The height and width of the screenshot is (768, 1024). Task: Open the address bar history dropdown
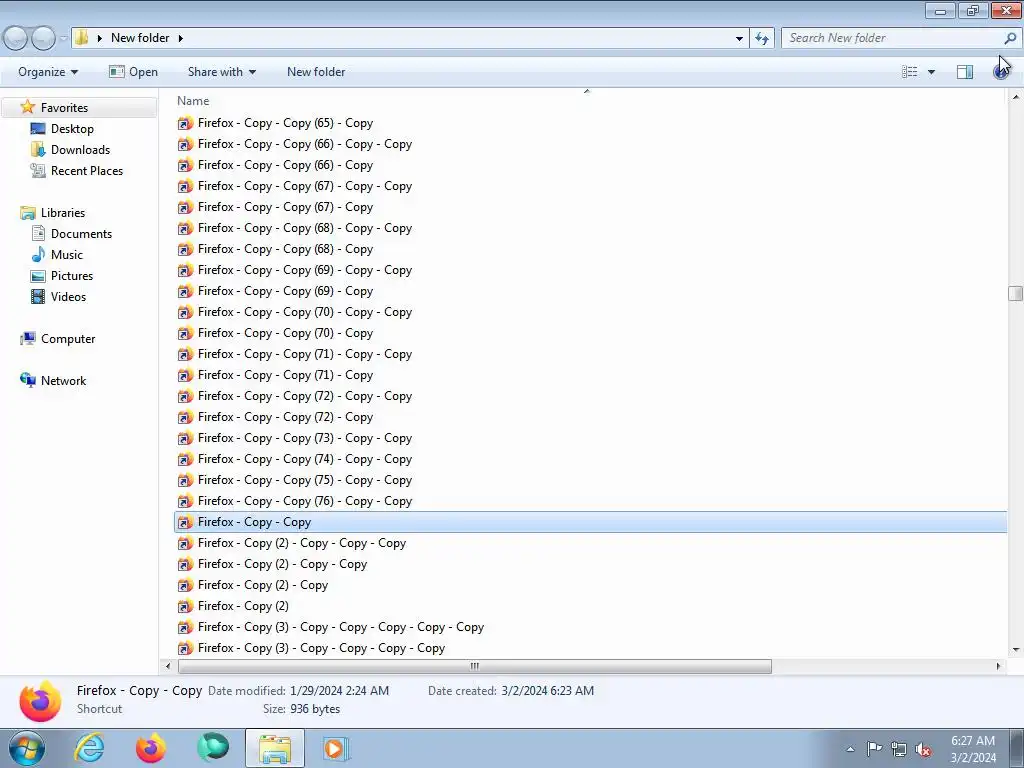pyautogui.click(x=739, y=39)
